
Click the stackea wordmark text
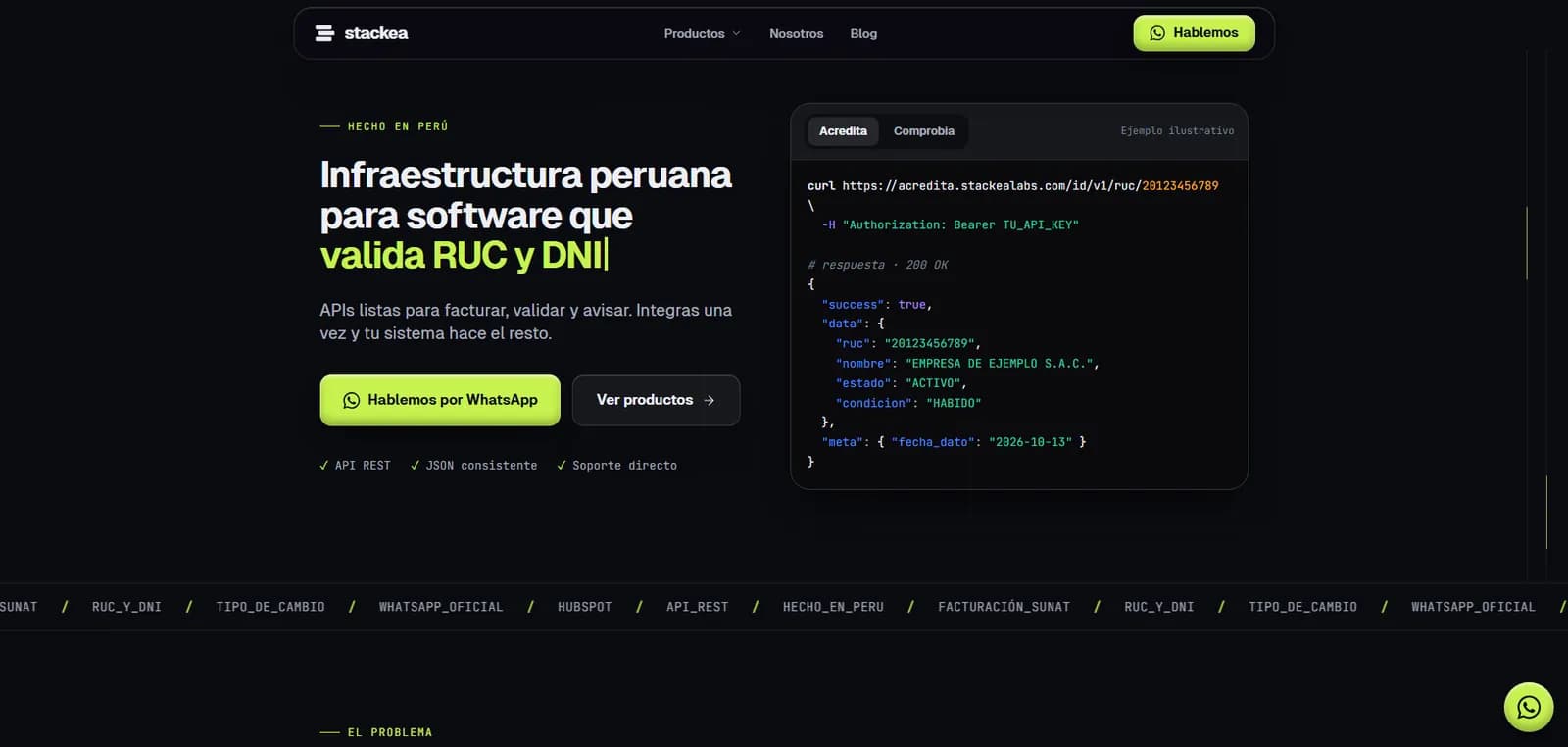click(376, 33)
